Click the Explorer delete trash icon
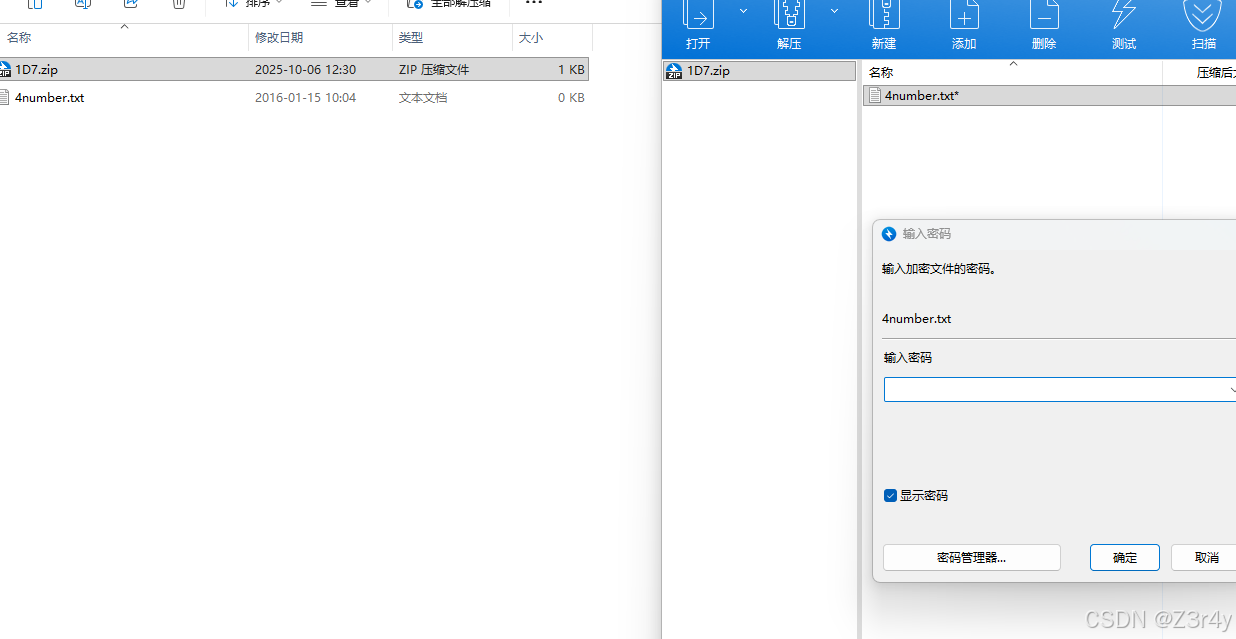Image resolution: width=1236 pixels, height=639 pixels. tap(179, 4)
